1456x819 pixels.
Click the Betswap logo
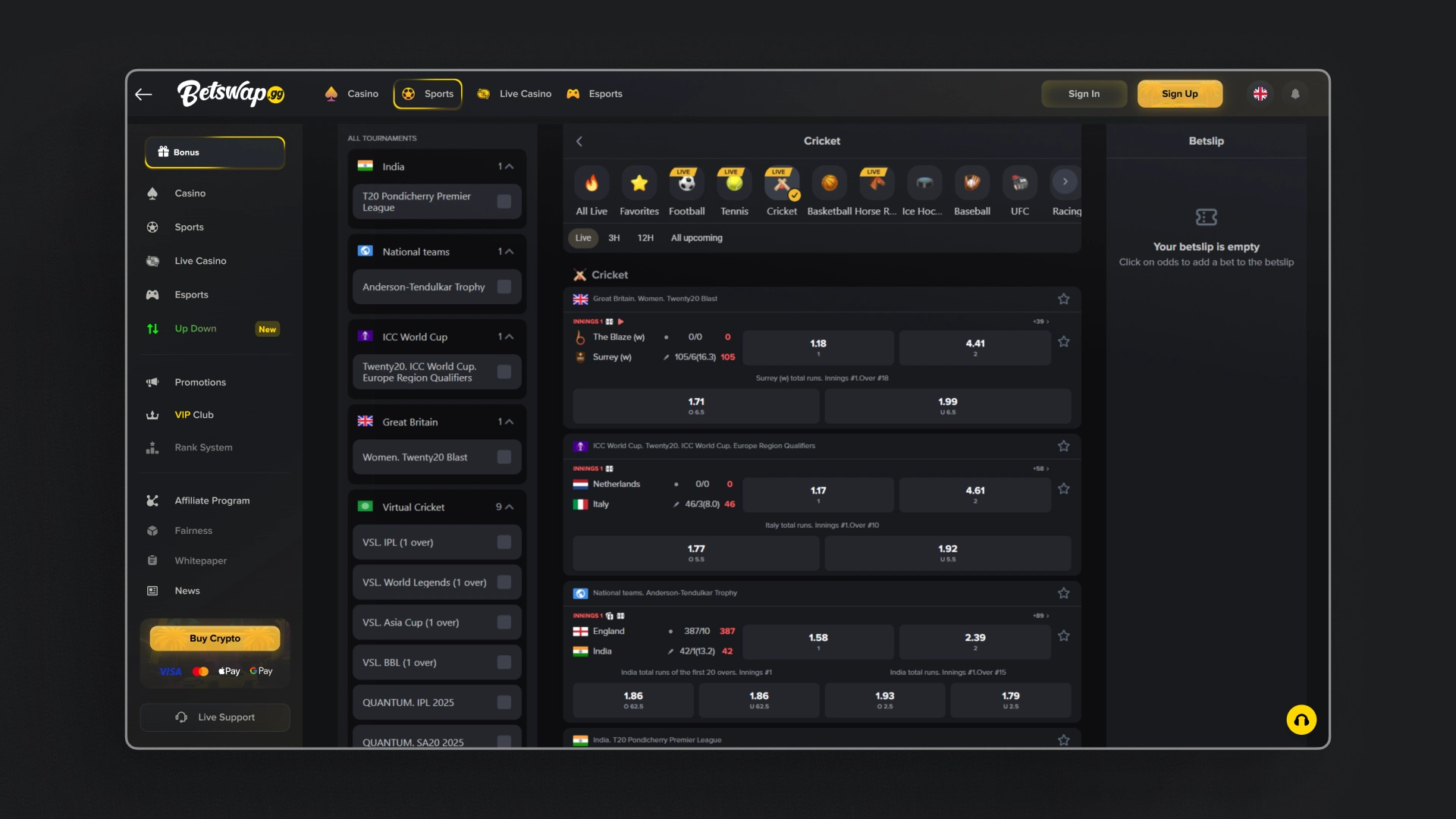pyautogui.click(x=231, y=93)
